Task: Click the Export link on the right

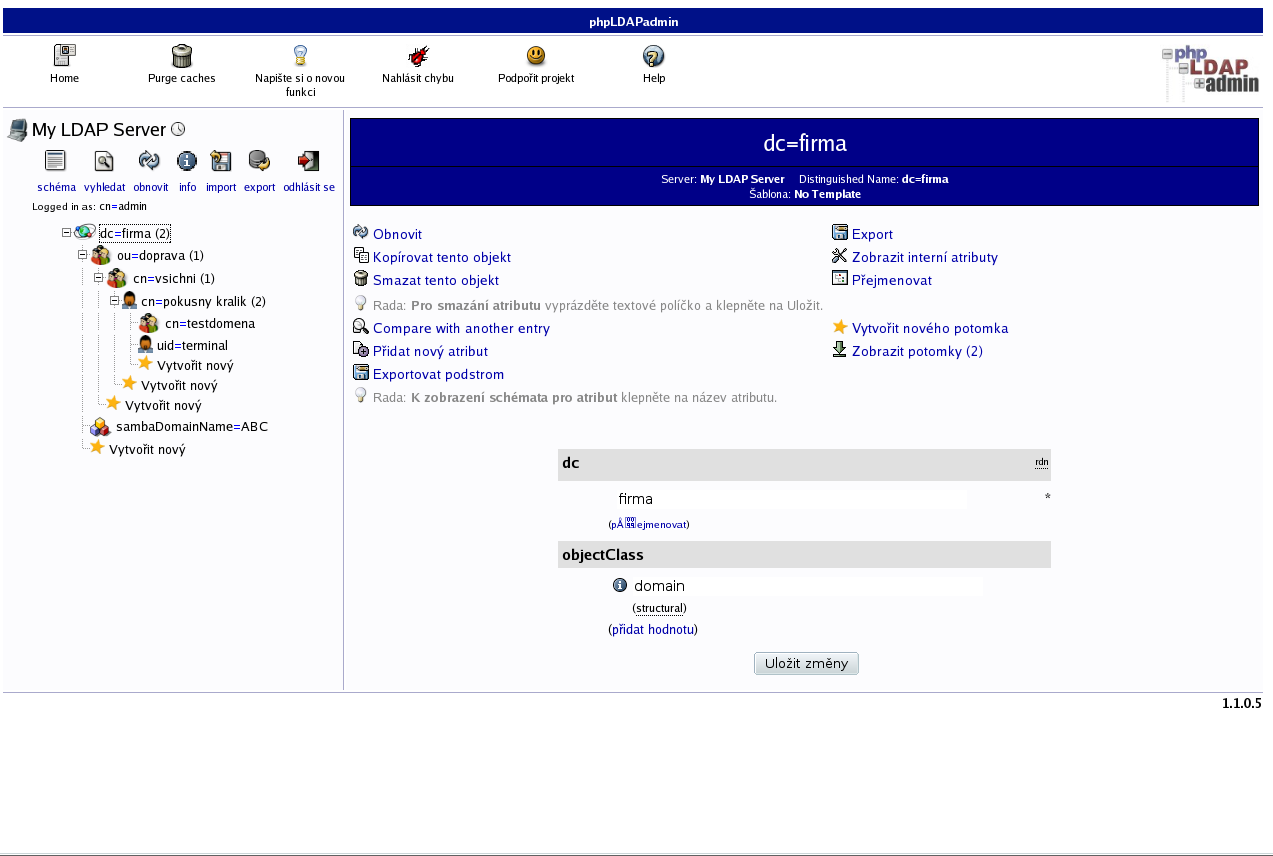Action: tap(872, 234)
